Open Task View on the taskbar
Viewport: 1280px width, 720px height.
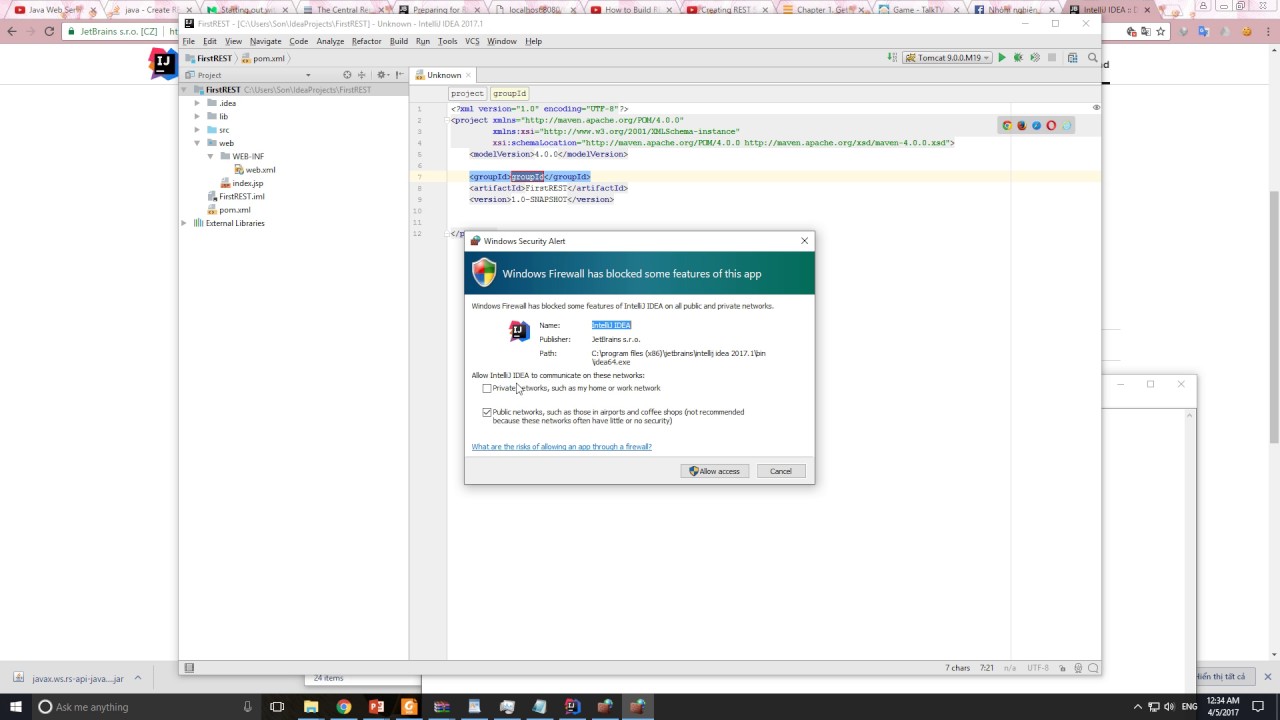click(x=277, y=706)
